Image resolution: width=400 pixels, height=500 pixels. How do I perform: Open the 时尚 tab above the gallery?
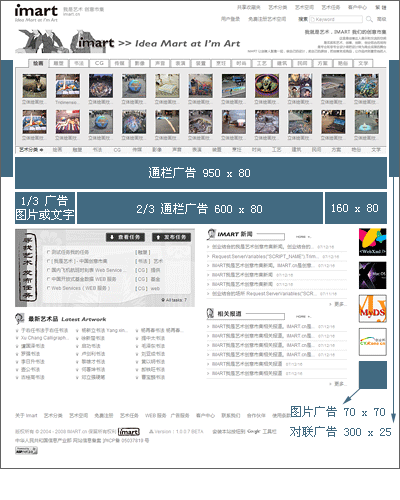pos(241,63)
